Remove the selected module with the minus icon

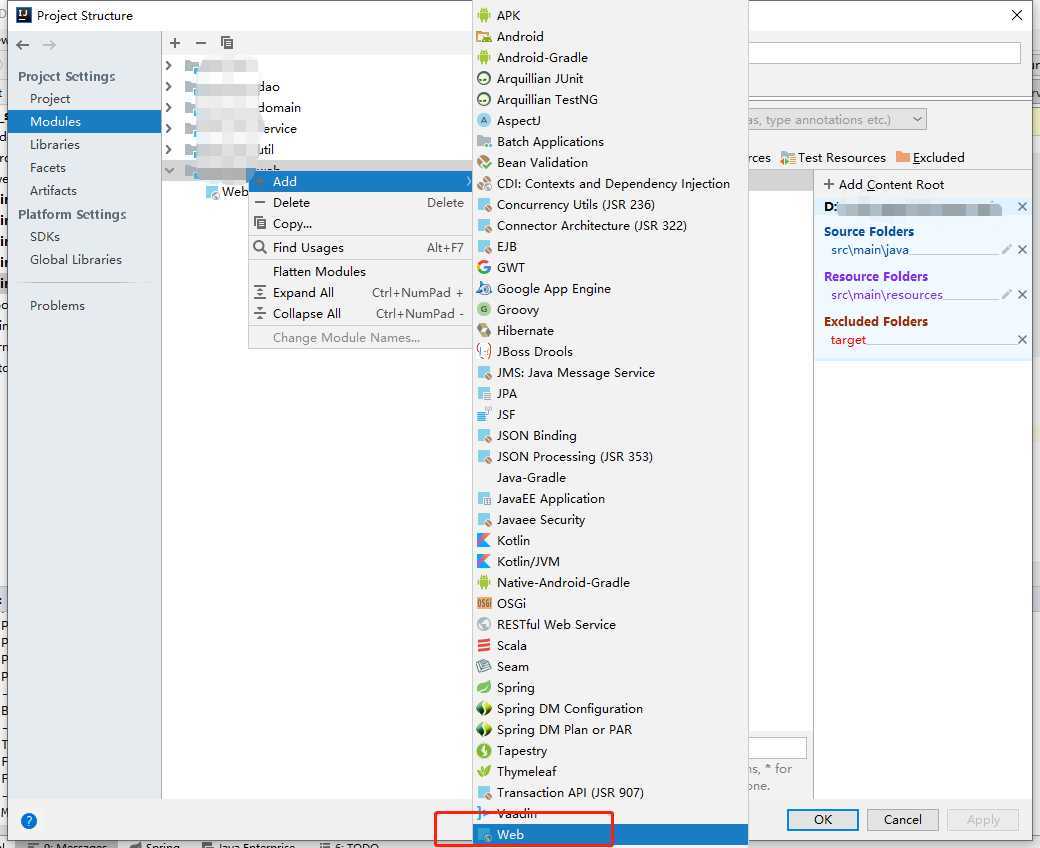tap(201, 43)
